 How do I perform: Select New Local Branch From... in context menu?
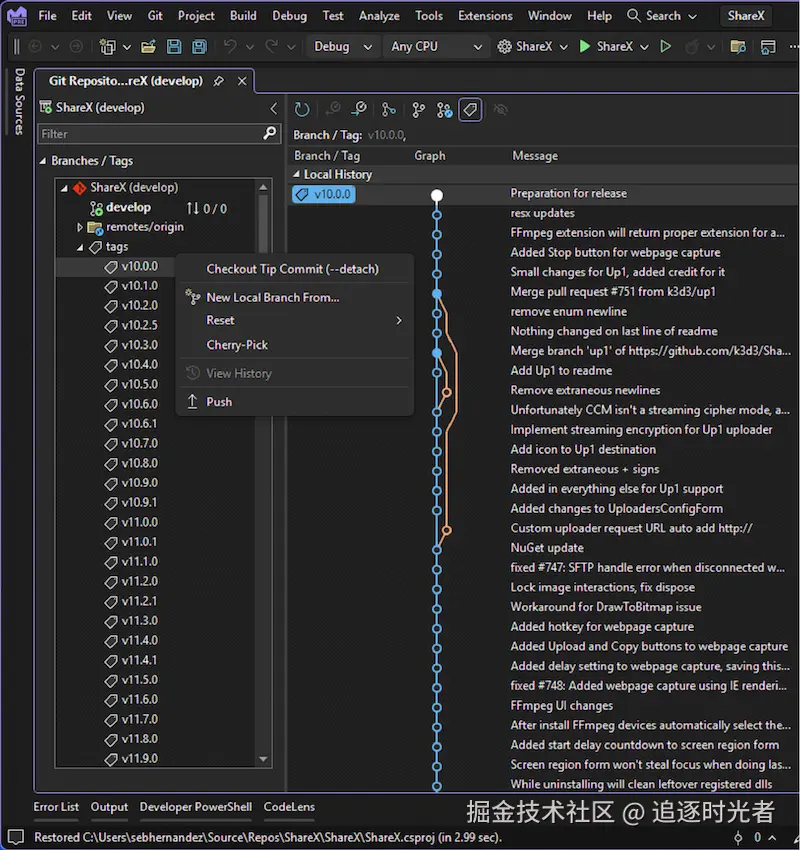click(272, 297)
